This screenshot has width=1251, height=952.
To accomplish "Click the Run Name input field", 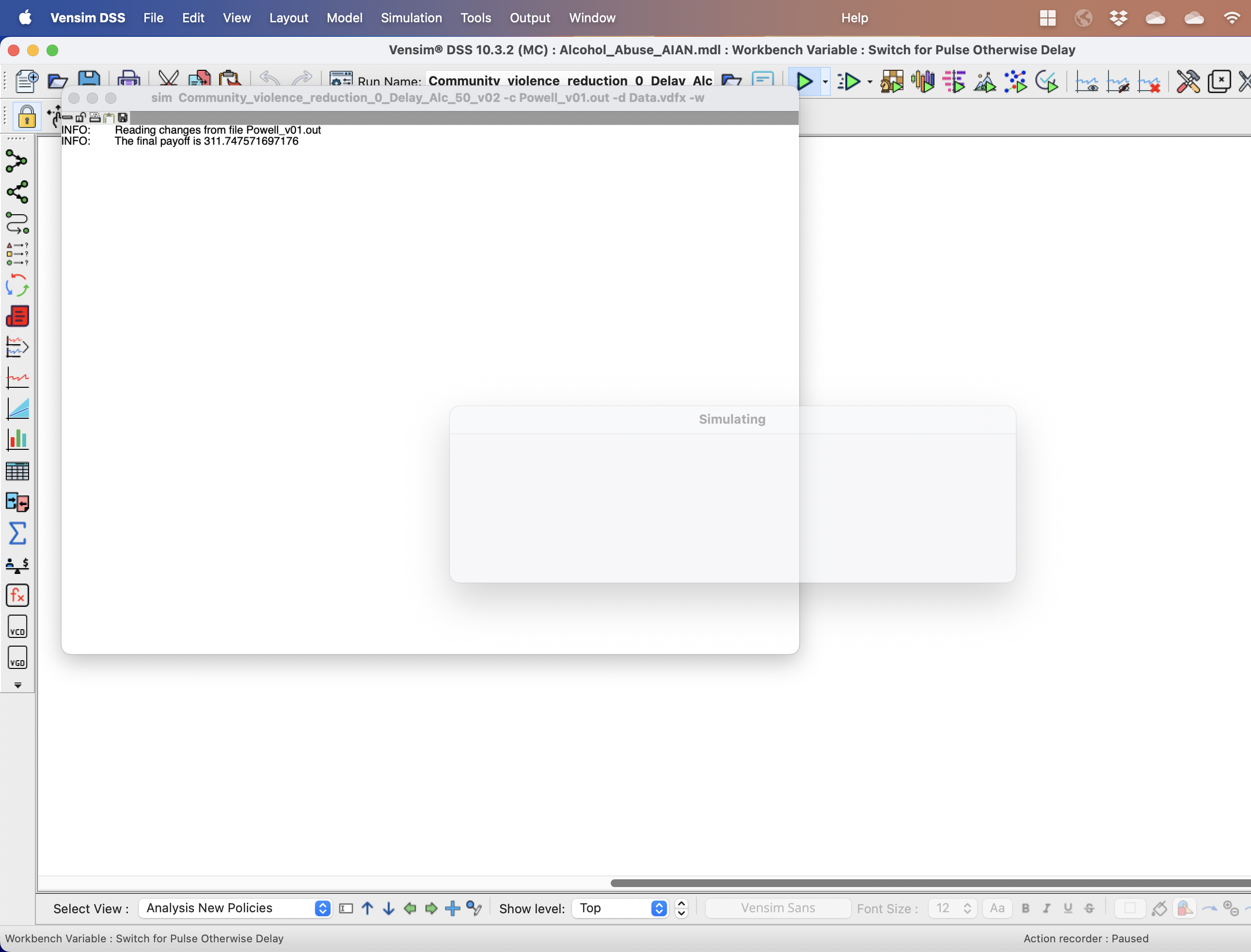I will point(570,80).
